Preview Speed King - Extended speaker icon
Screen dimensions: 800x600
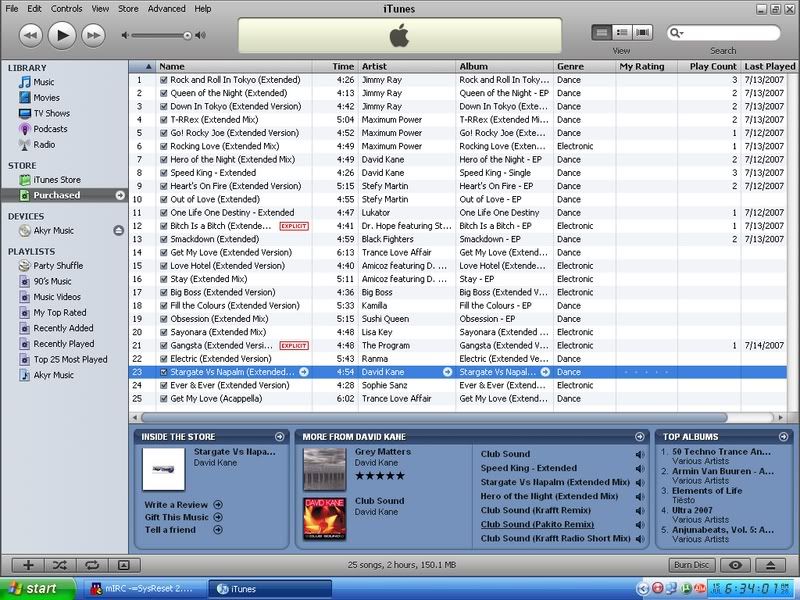[x=639, y=468]
